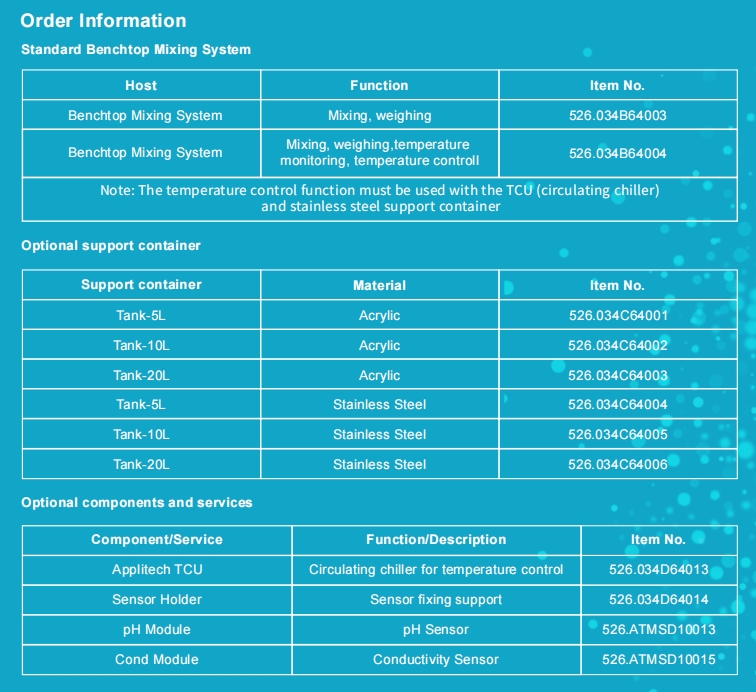Image resolution: width=756 pixels, height=692 pixels.
Task: Select item number 526.034C64006
Action: click(x=617, y=464)
